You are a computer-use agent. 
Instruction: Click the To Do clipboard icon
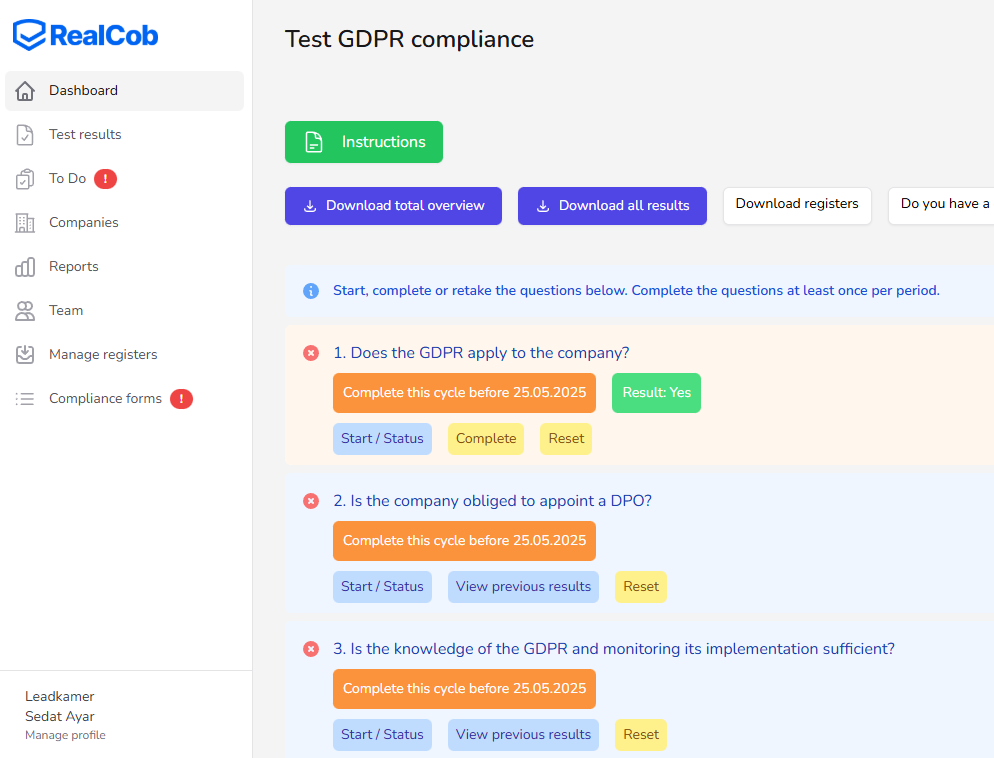pos(25,179)
